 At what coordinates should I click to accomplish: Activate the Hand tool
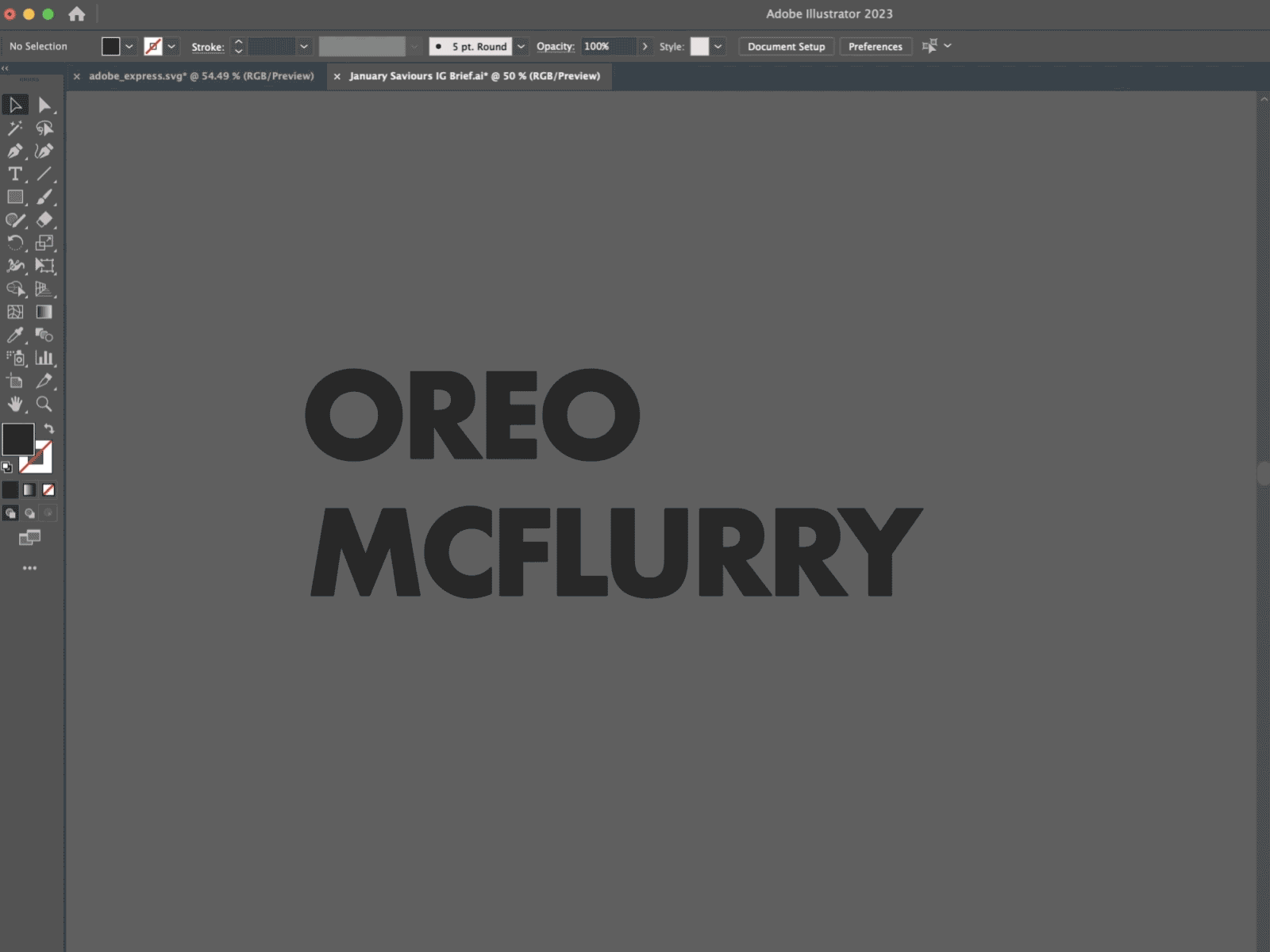15,404
